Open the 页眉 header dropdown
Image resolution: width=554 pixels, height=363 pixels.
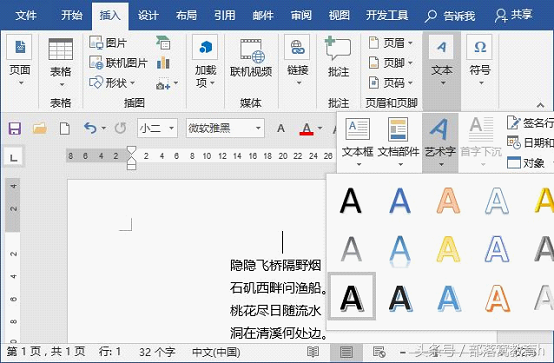pyautogui.click(x=390, y=43)
